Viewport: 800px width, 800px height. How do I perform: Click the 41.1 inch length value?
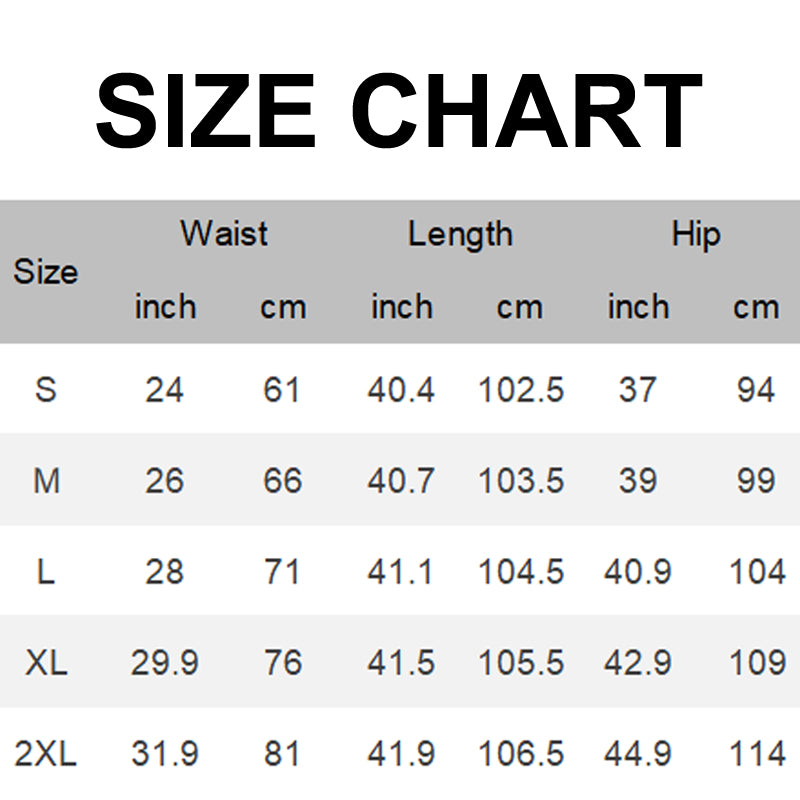[402, 572]
